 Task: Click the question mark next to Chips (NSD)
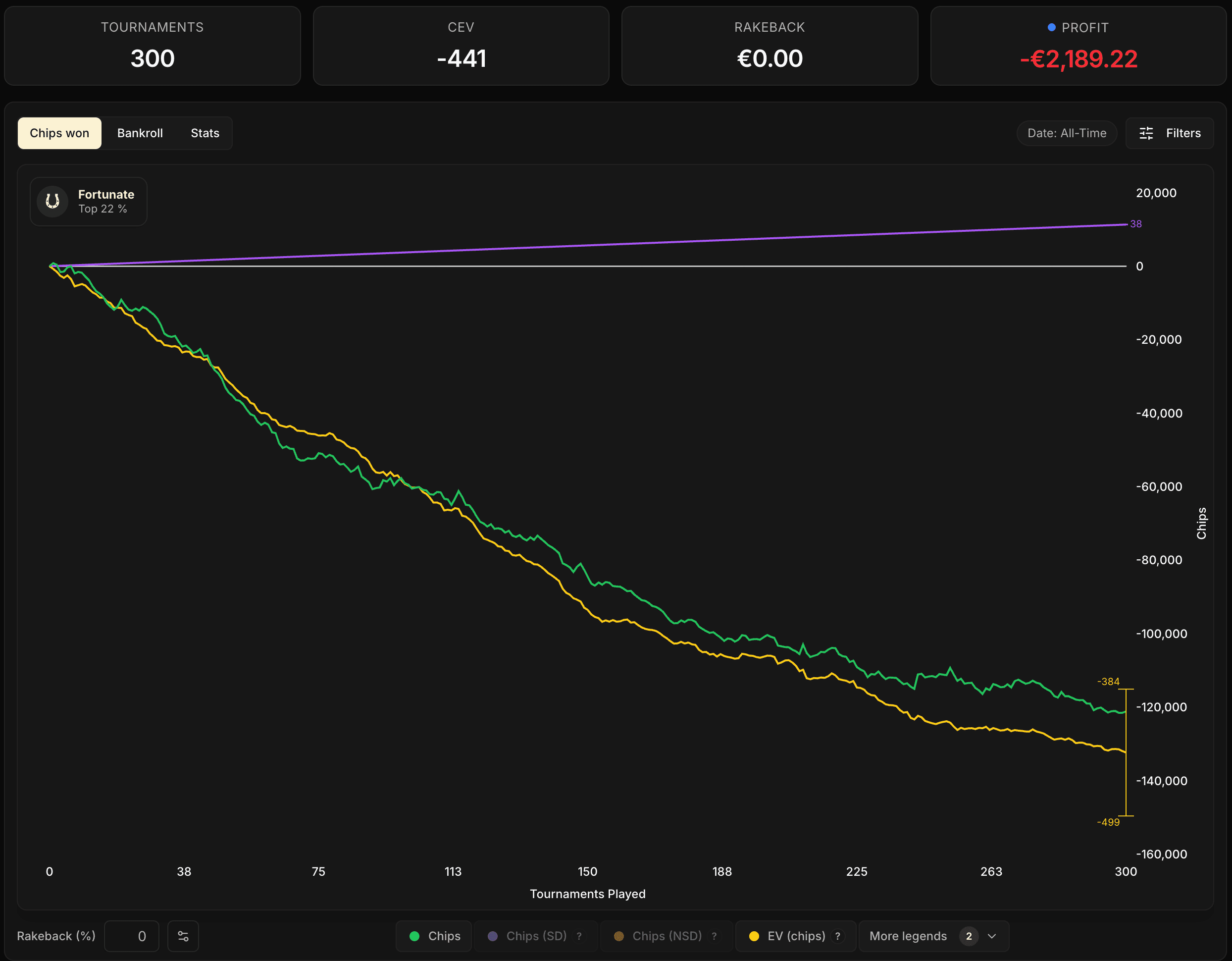click(x=714, y=936)
